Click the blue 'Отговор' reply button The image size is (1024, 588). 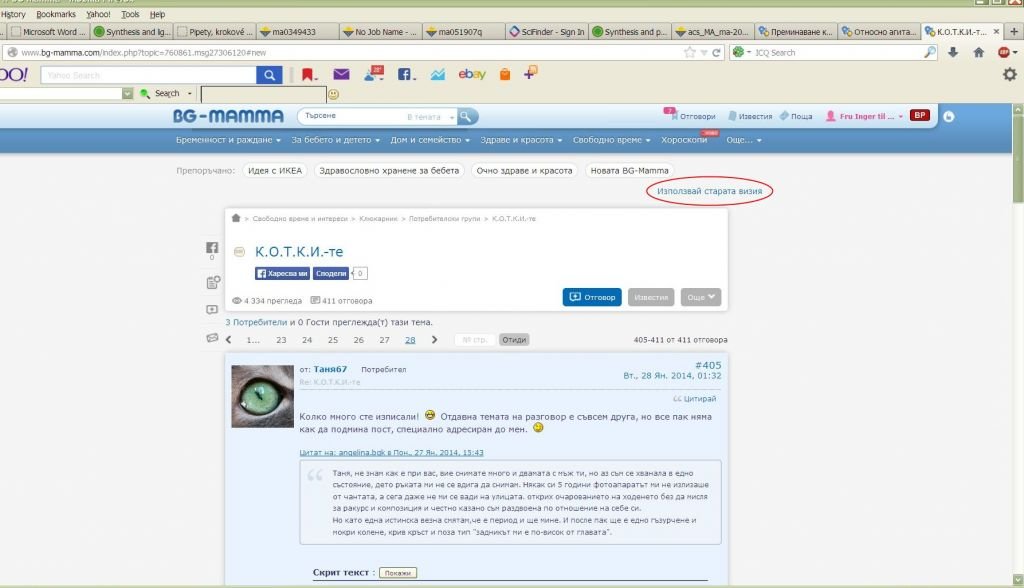[x=592, y=297]
